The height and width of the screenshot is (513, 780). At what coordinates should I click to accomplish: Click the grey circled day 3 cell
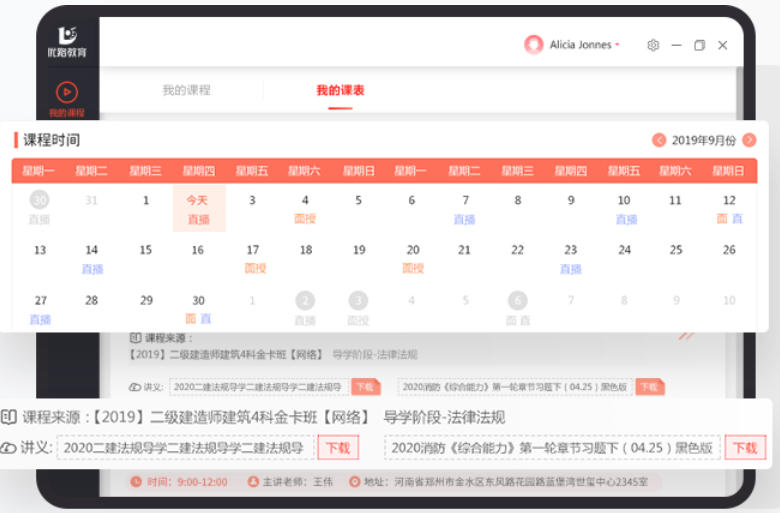click(x=358, y=309)
